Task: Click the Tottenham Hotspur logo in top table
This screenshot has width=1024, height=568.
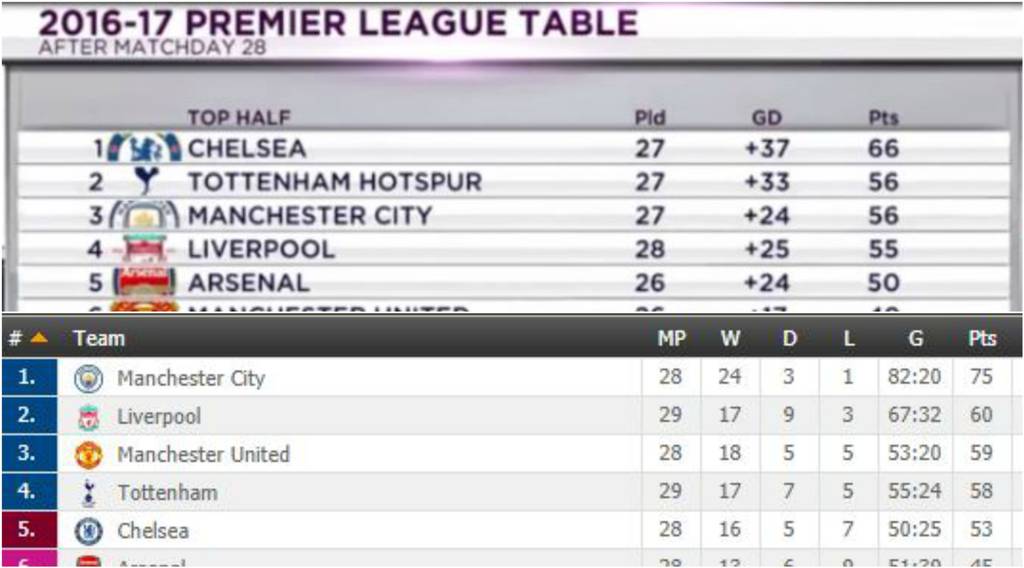Action: (148, 181)
